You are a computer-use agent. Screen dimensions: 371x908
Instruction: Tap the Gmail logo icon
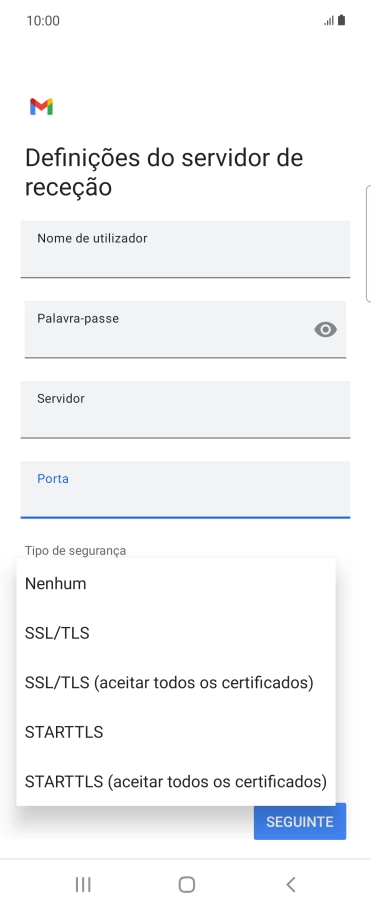tap(42, 107)
